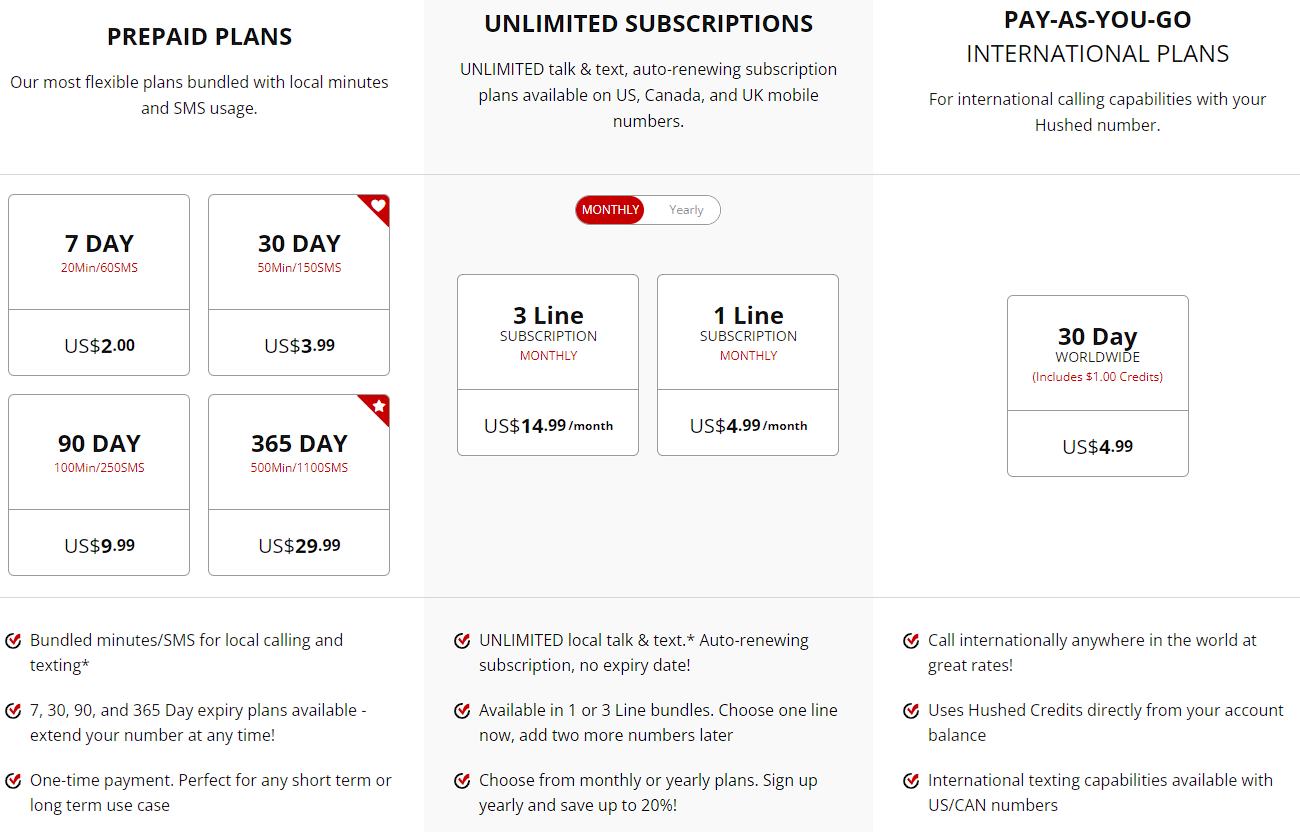Screen dimensions: 1300x832
Task: Pick the 90 DAY prepaid plan
Action: [x=99, y=485]
